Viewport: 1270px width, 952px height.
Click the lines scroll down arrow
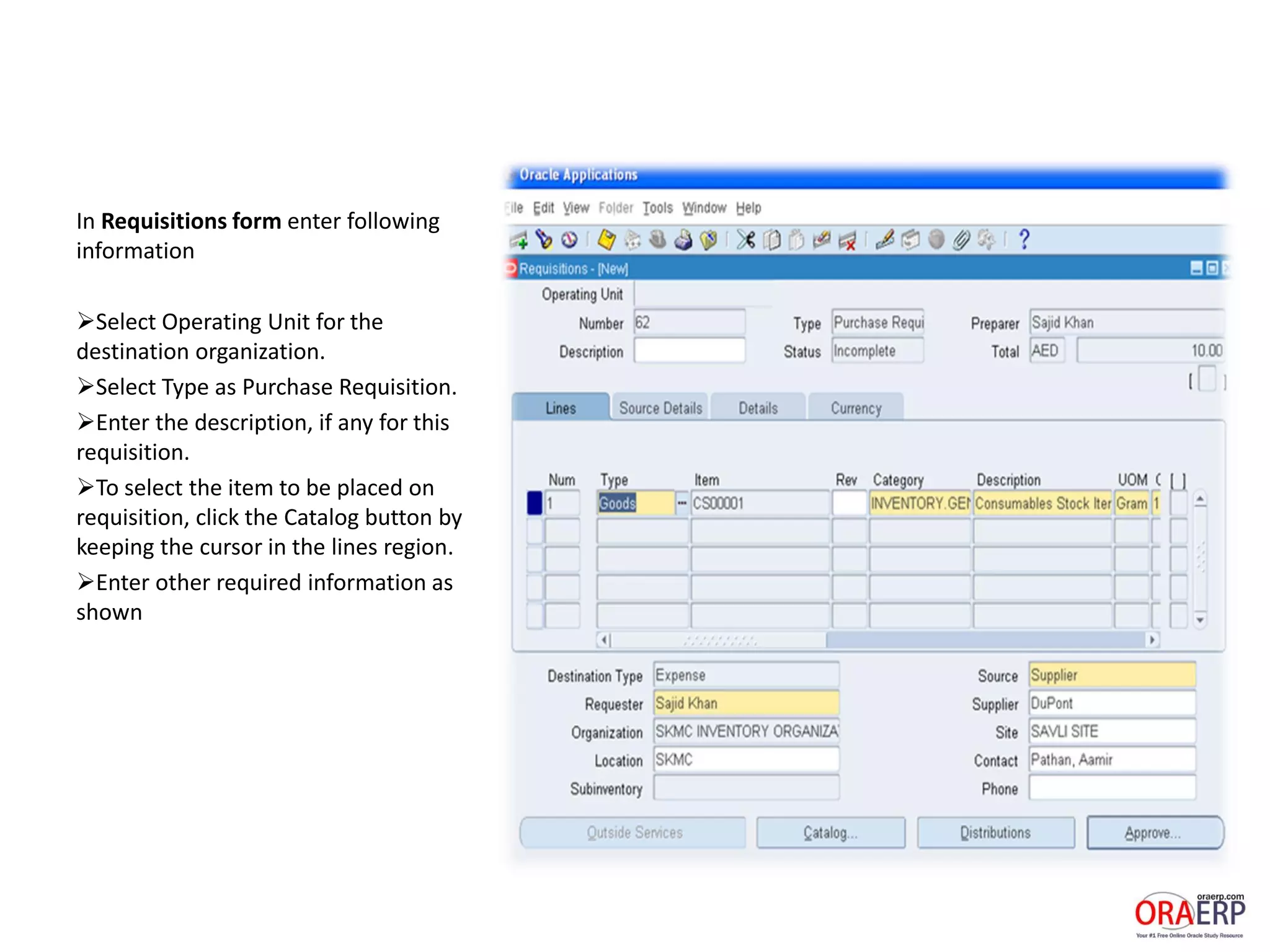click(x=1201, y=620)
